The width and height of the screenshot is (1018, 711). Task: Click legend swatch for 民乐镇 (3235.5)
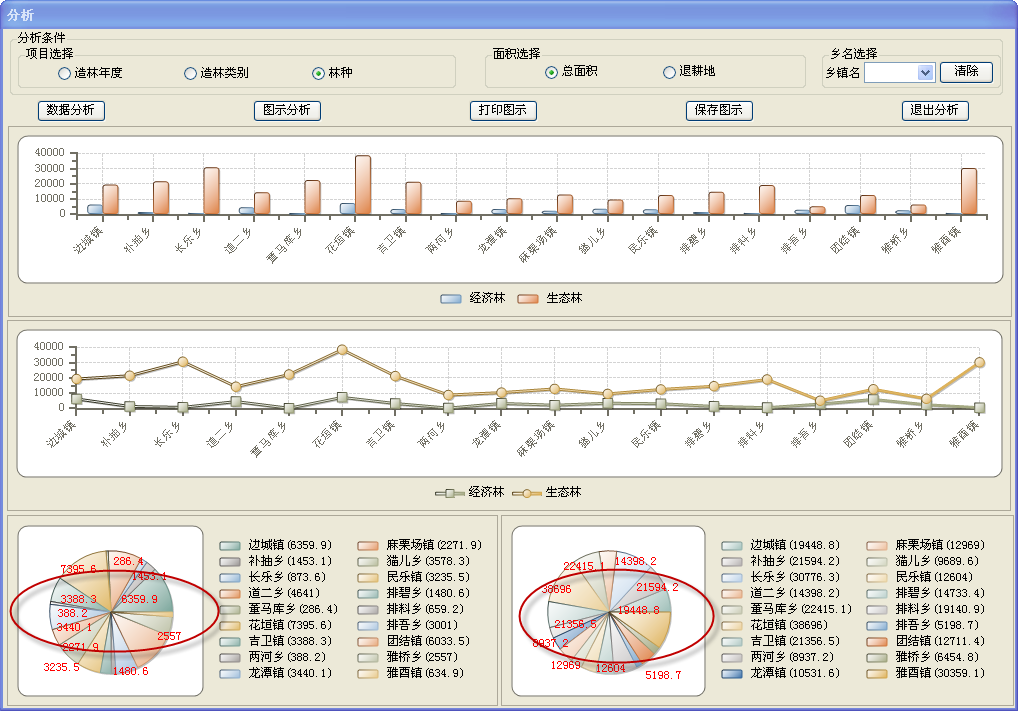[368, 578]
